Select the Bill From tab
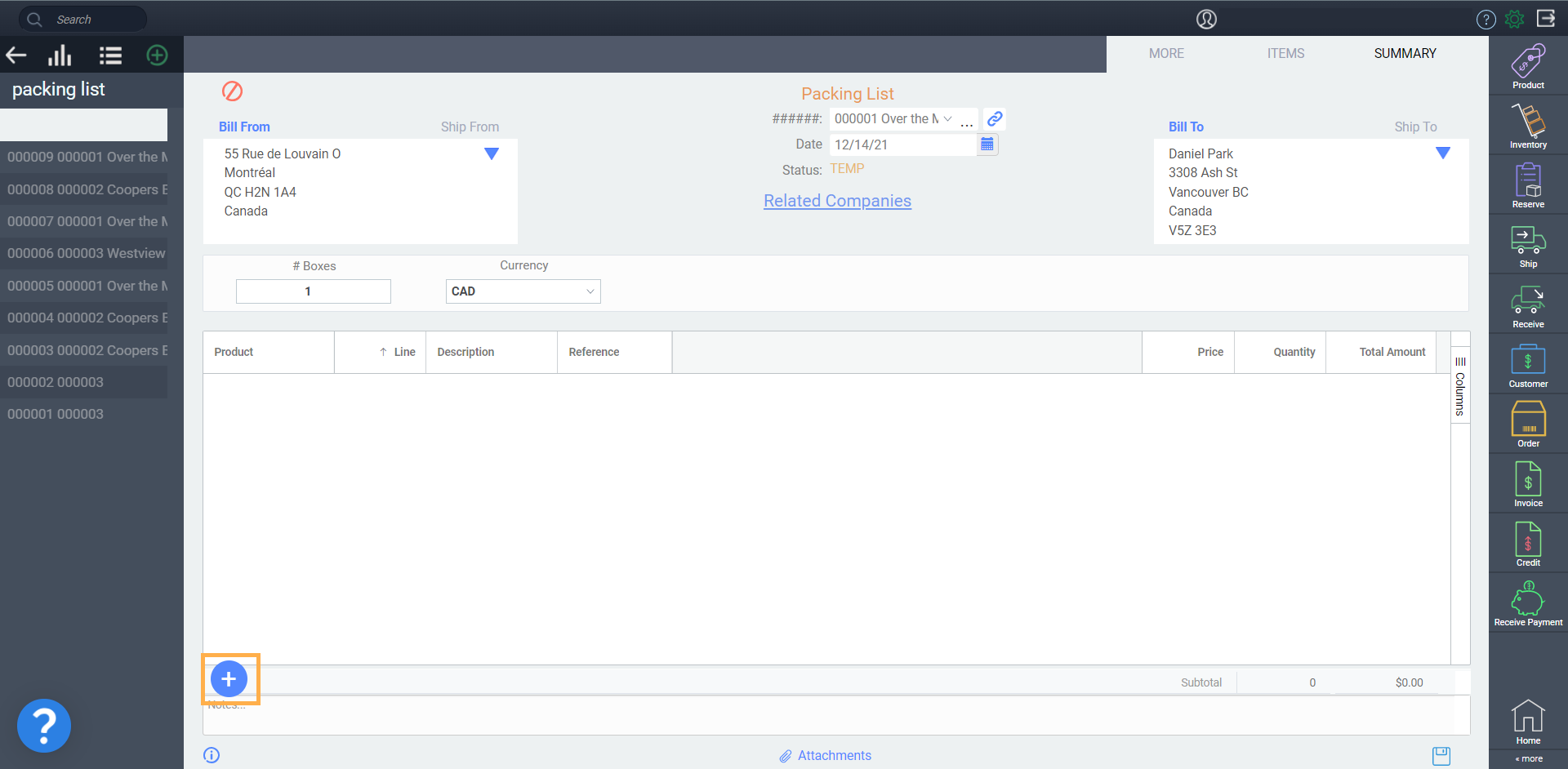This screenshot has width=1568, height=769. (x=244, y=127)
